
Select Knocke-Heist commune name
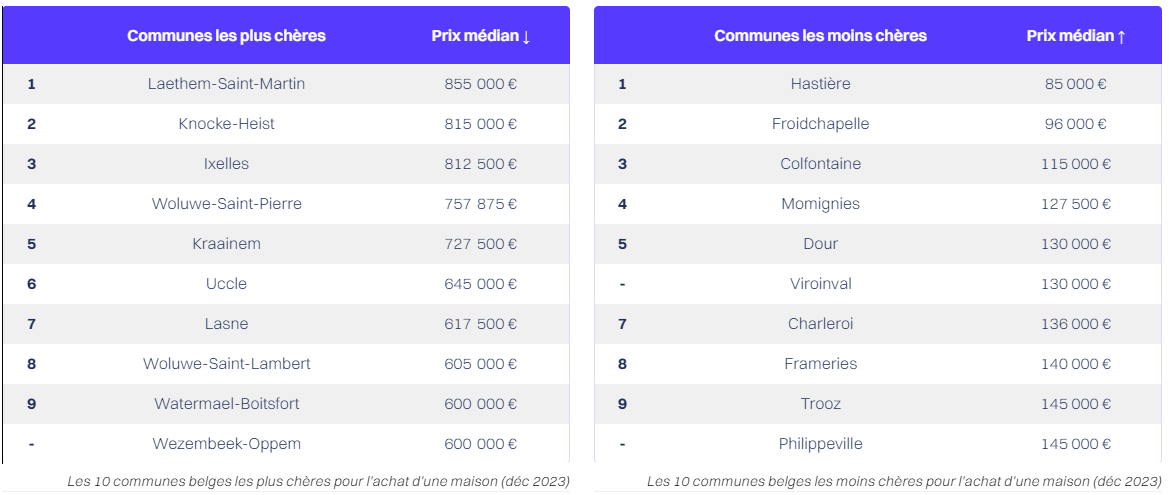click(226, 124)
